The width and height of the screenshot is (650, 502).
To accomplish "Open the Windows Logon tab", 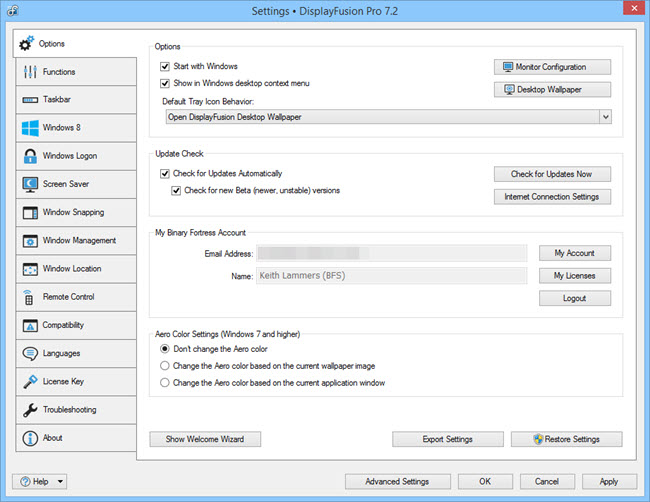I will (76, 156).
